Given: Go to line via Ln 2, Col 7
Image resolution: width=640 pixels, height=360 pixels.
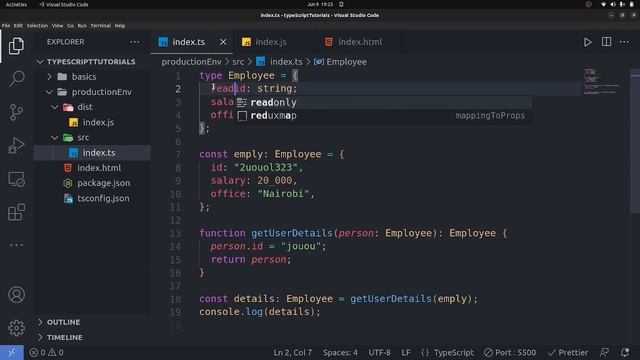Looking at the screenshot, I should [x=292, y=352].
